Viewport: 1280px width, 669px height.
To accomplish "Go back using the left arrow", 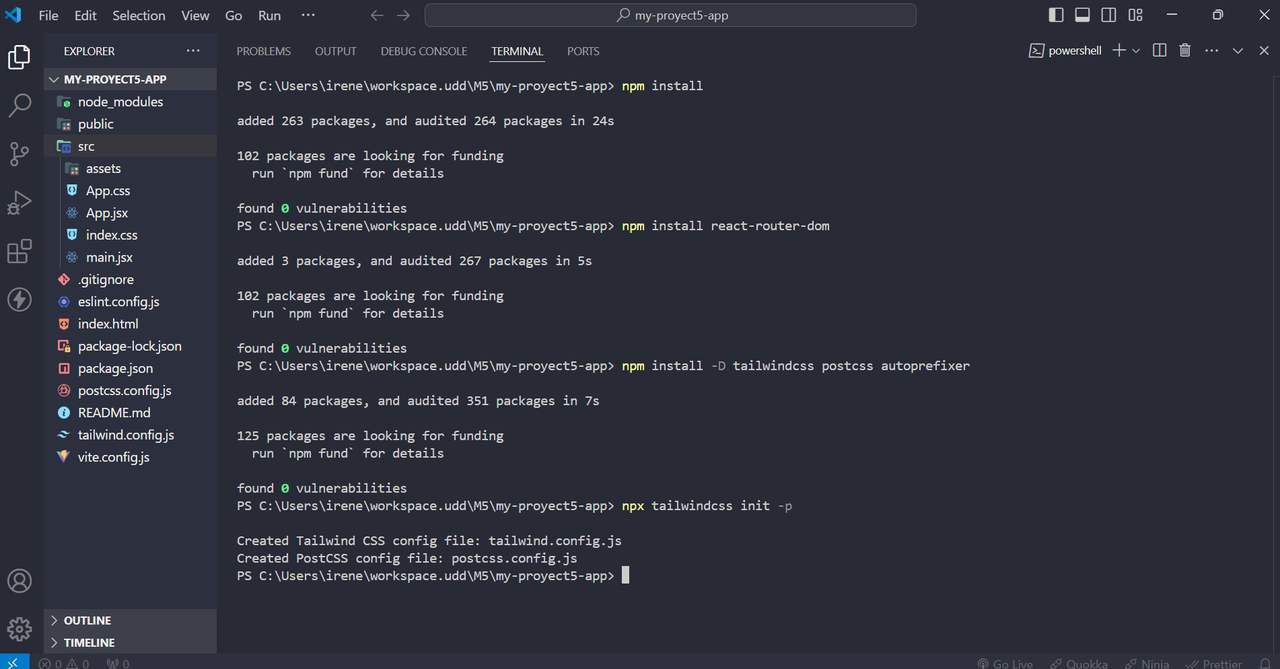I will [x=377, y=16].
